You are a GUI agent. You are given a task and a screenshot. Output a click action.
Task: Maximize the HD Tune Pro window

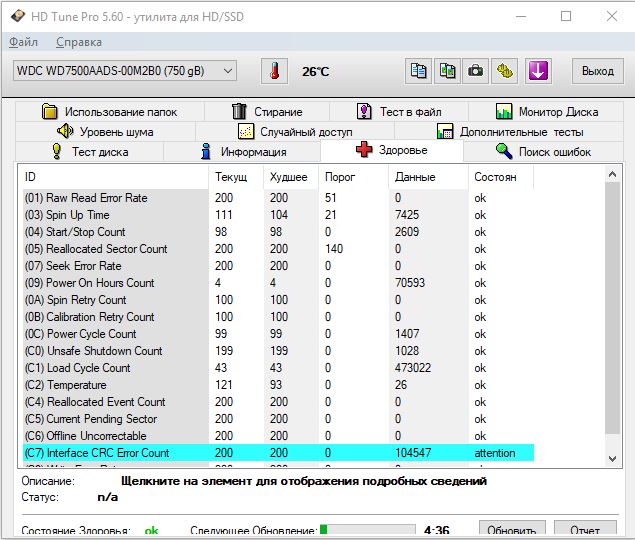tap(566, 17)
